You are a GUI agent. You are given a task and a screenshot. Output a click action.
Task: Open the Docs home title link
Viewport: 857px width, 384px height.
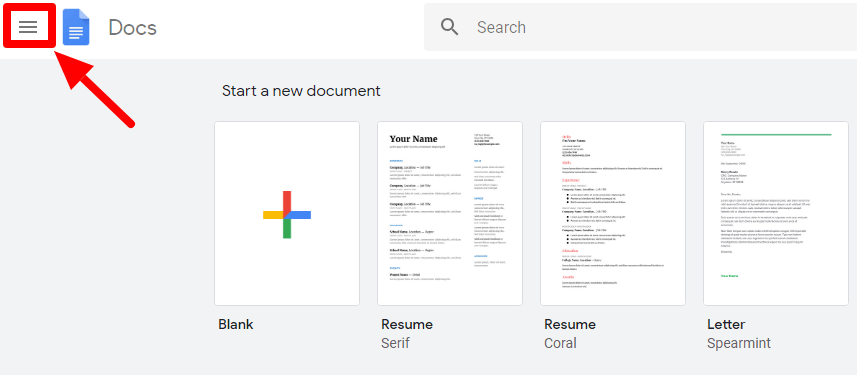[x=133, y=27]
